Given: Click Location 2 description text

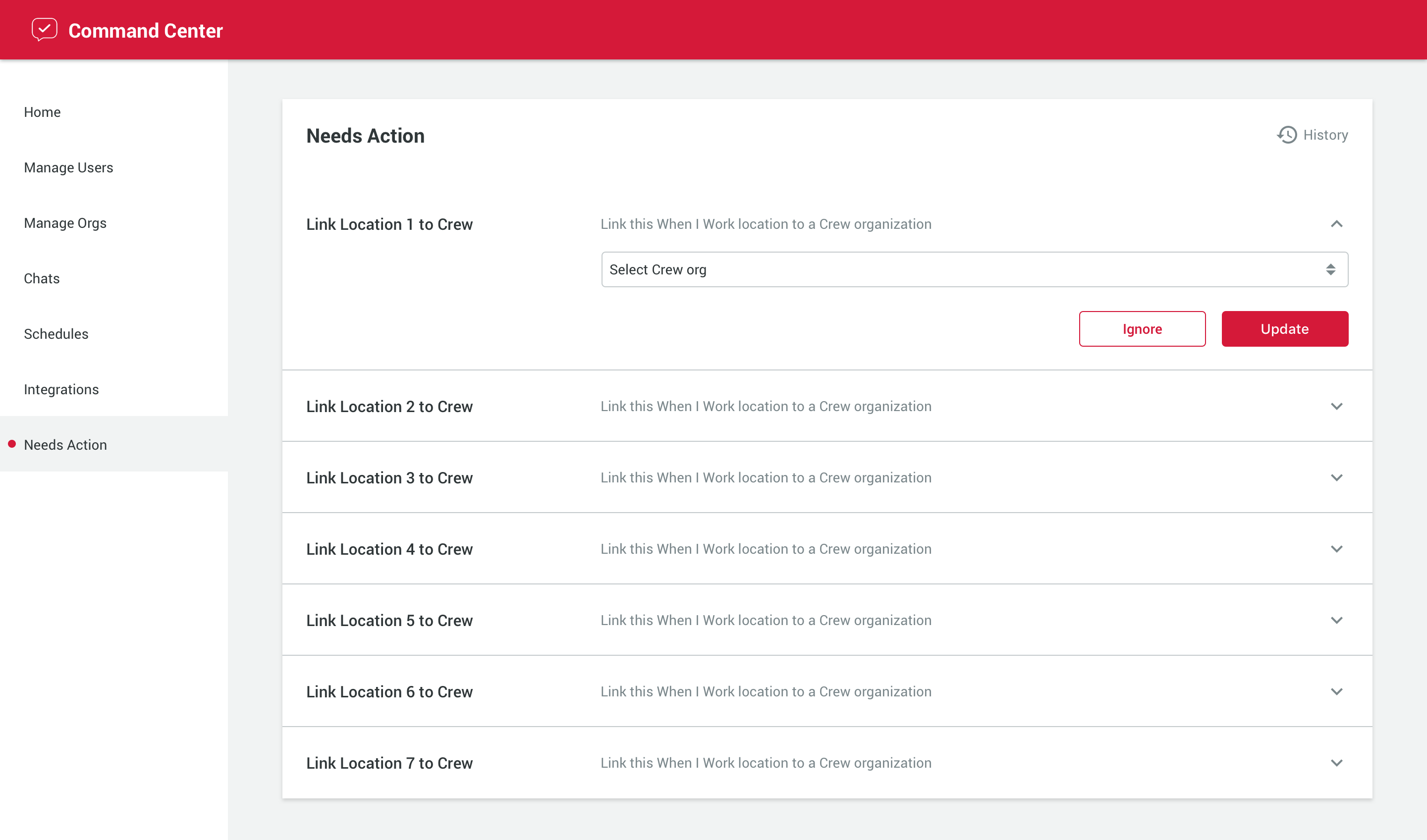Looking at the screenshot, I should point(766,407).
